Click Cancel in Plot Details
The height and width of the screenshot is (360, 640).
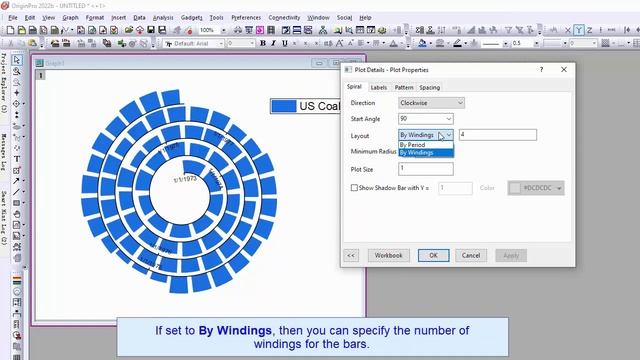click(x=471, y=255)
